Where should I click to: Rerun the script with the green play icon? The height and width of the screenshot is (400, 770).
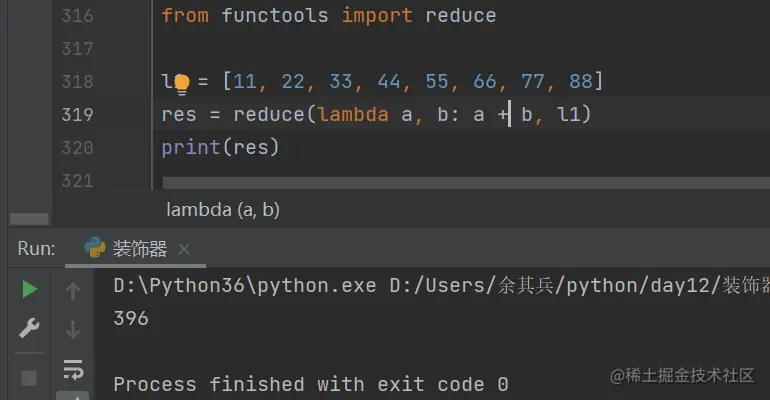coord(29,289)
